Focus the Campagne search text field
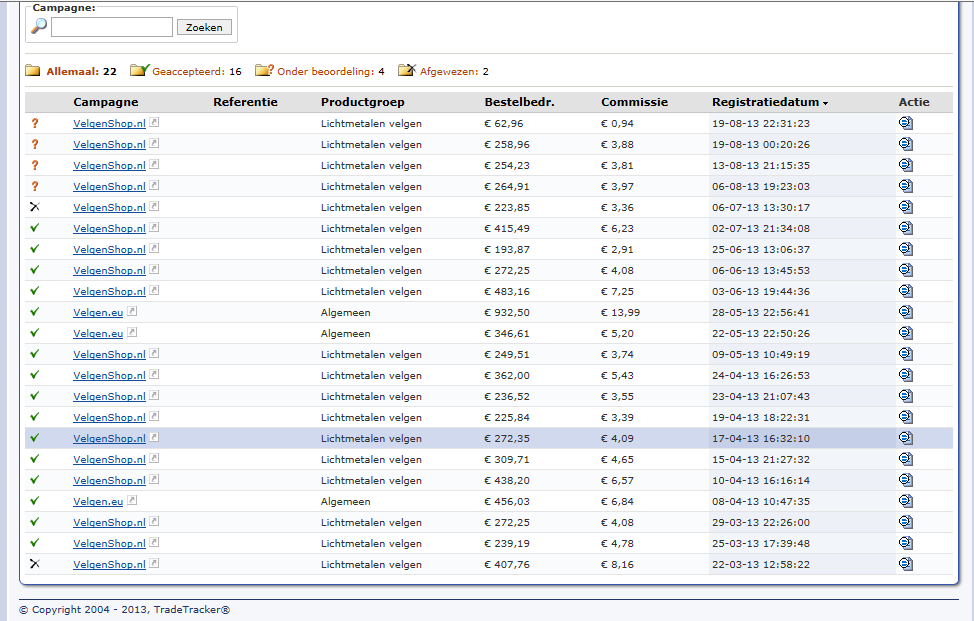Viewport: 974px width, 621px height. point(112,27)
